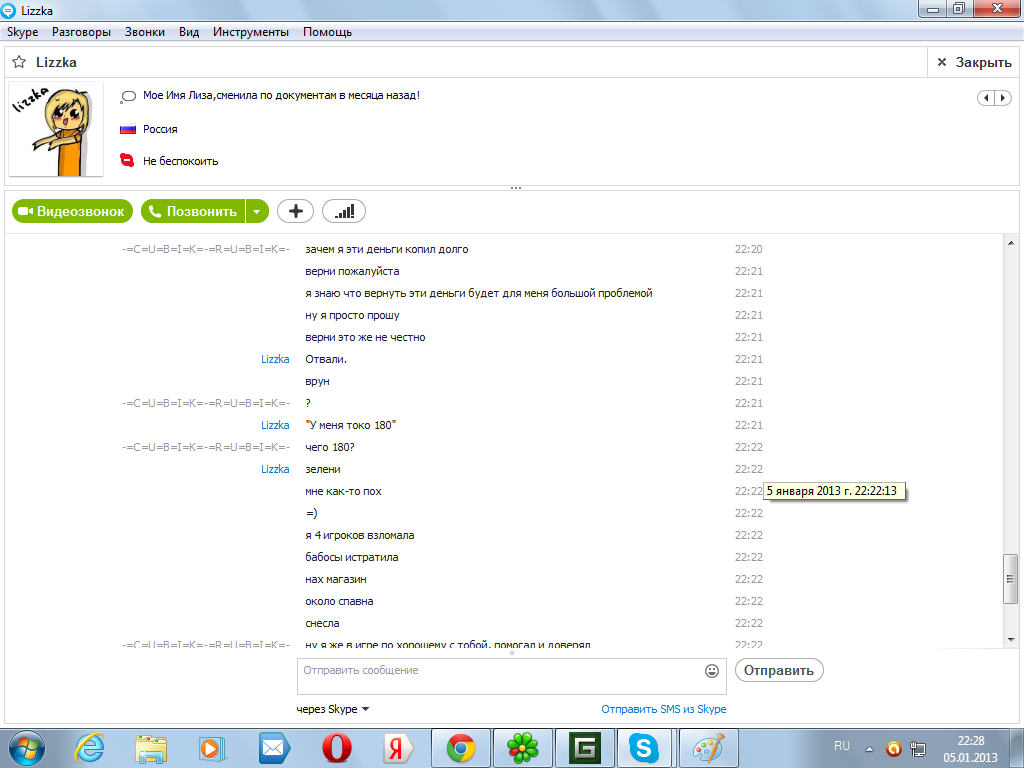Click the message input field
Screen dimensions: 1024x768
pyautogui.click(x=500, y=675)
